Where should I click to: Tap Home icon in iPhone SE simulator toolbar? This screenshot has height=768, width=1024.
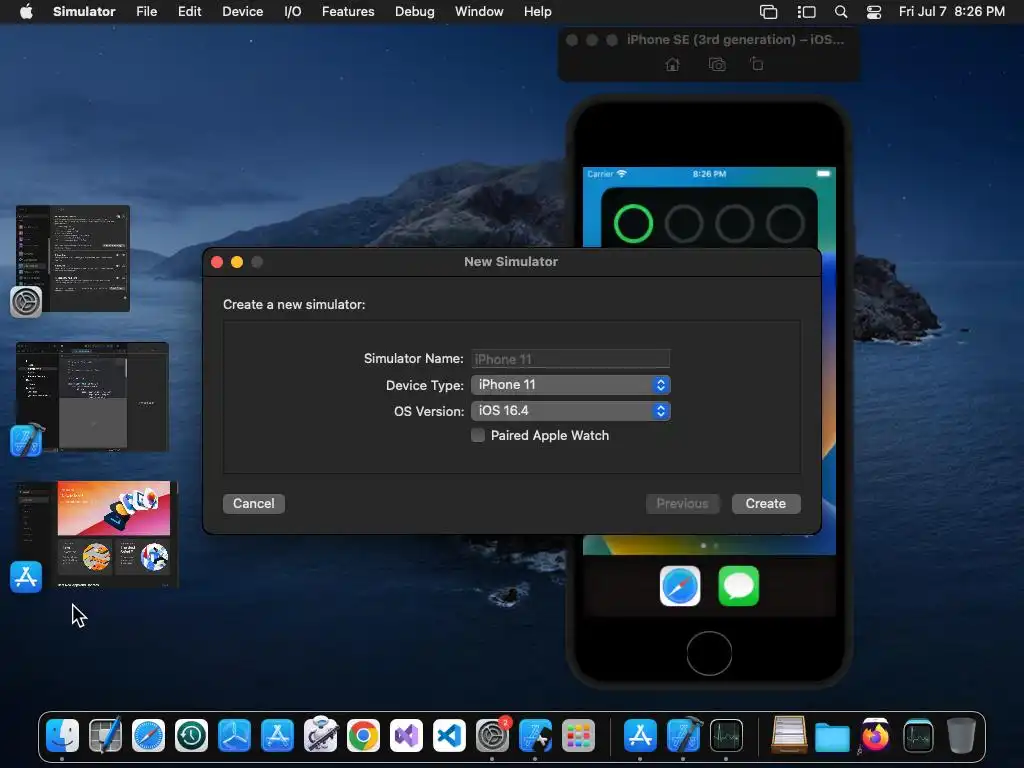(672, 65)
